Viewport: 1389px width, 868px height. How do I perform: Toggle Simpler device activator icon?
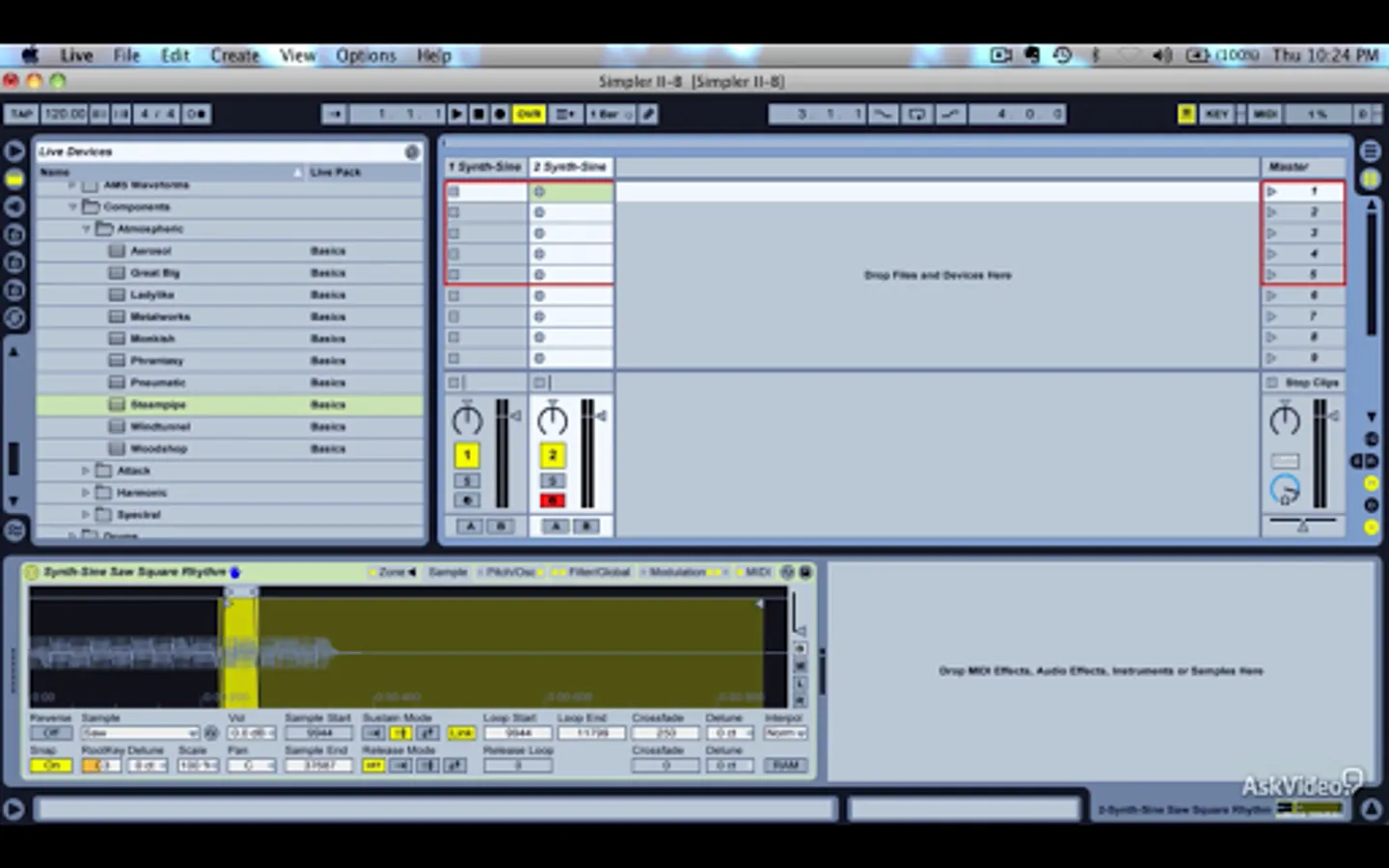tap(31, 573)
